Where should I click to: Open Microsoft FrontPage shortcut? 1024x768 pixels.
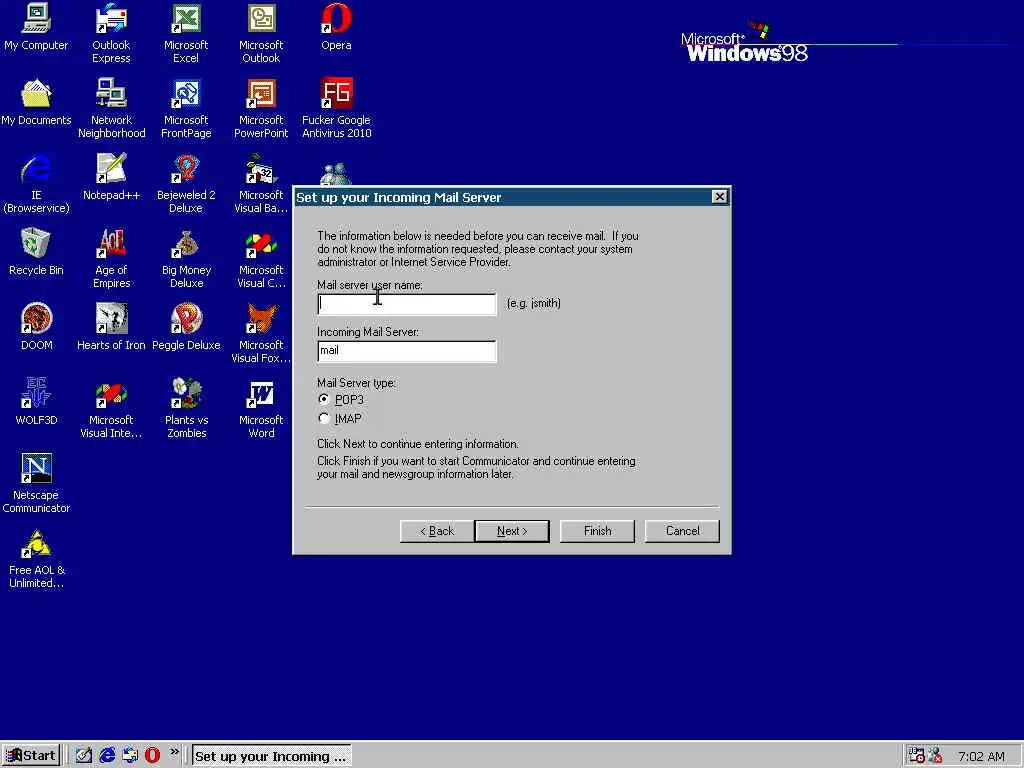pos(186,108)
